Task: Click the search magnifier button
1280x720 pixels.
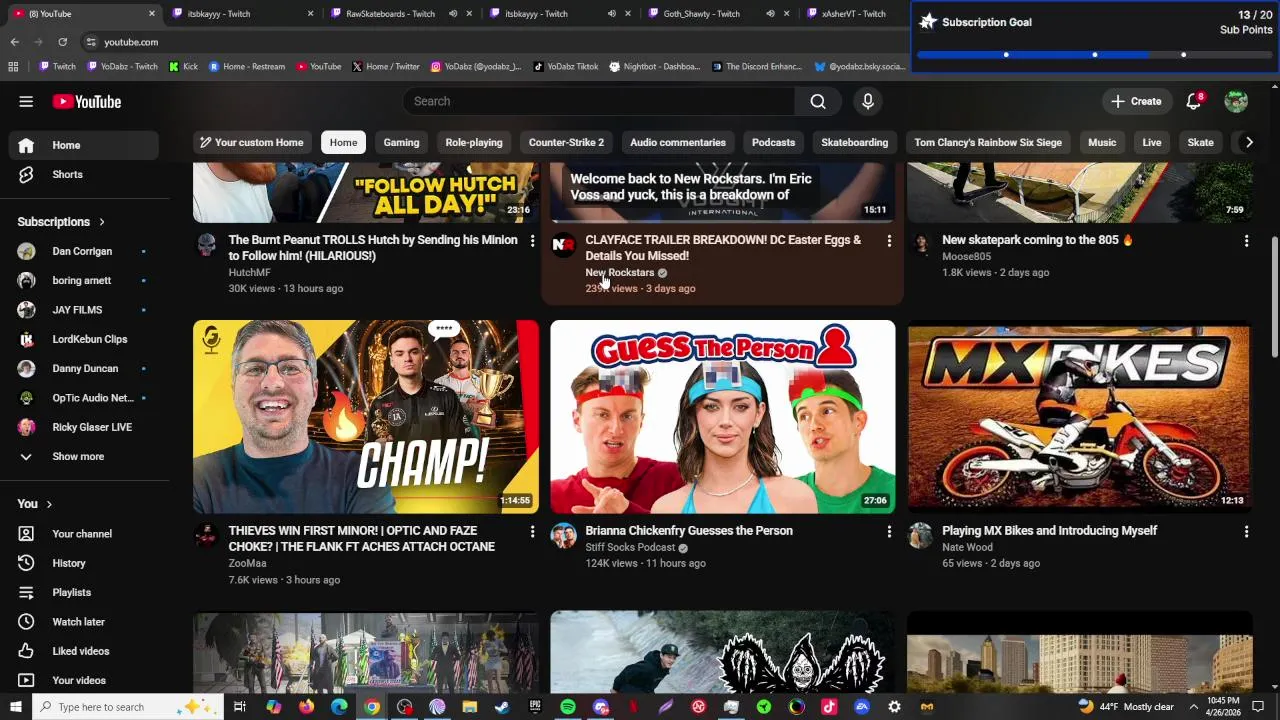Action: click(x=818, y=101)
